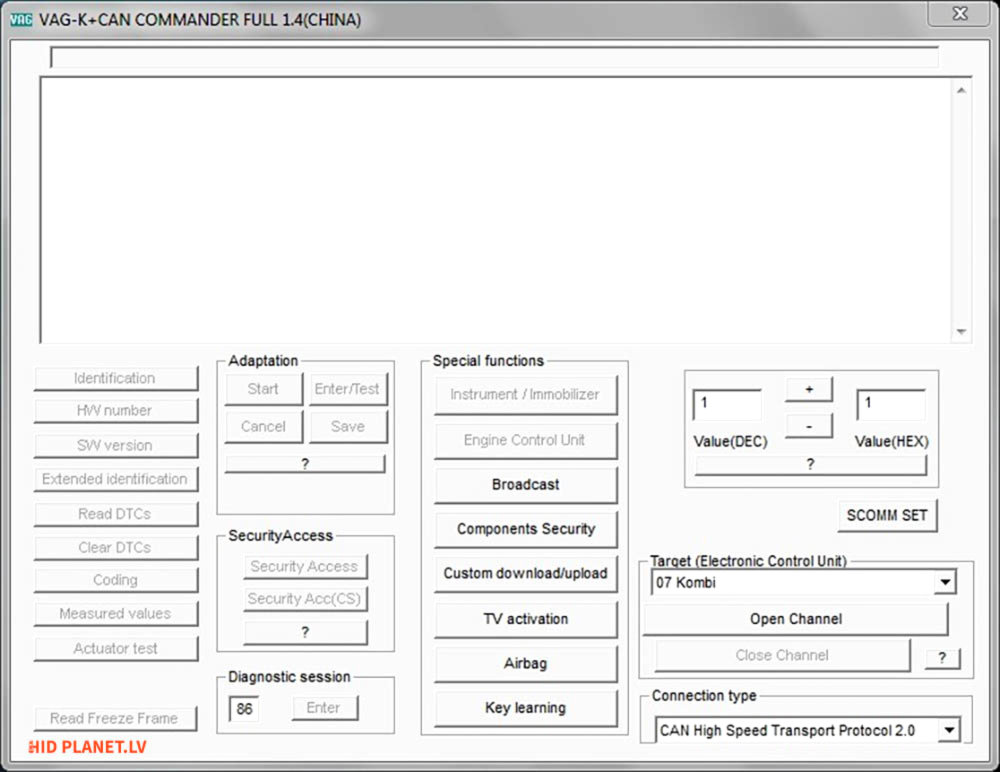Clear DTCs from the control unit

(x=116, y=547)
